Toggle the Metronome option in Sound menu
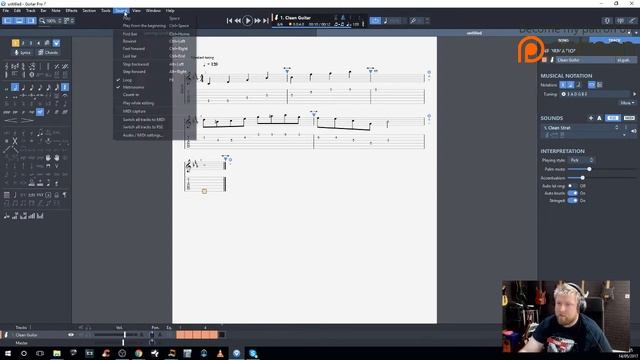 (x=155, y=87)
